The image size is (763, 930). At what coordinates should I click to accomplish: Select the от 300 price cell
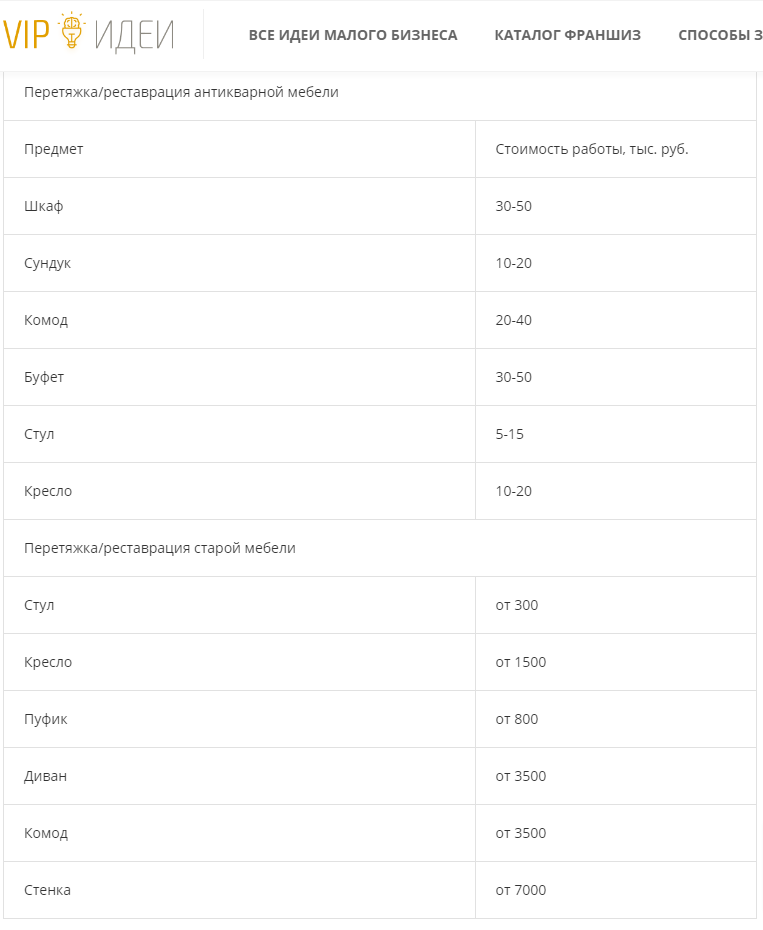pyautogui.click(x=517, y=605)
